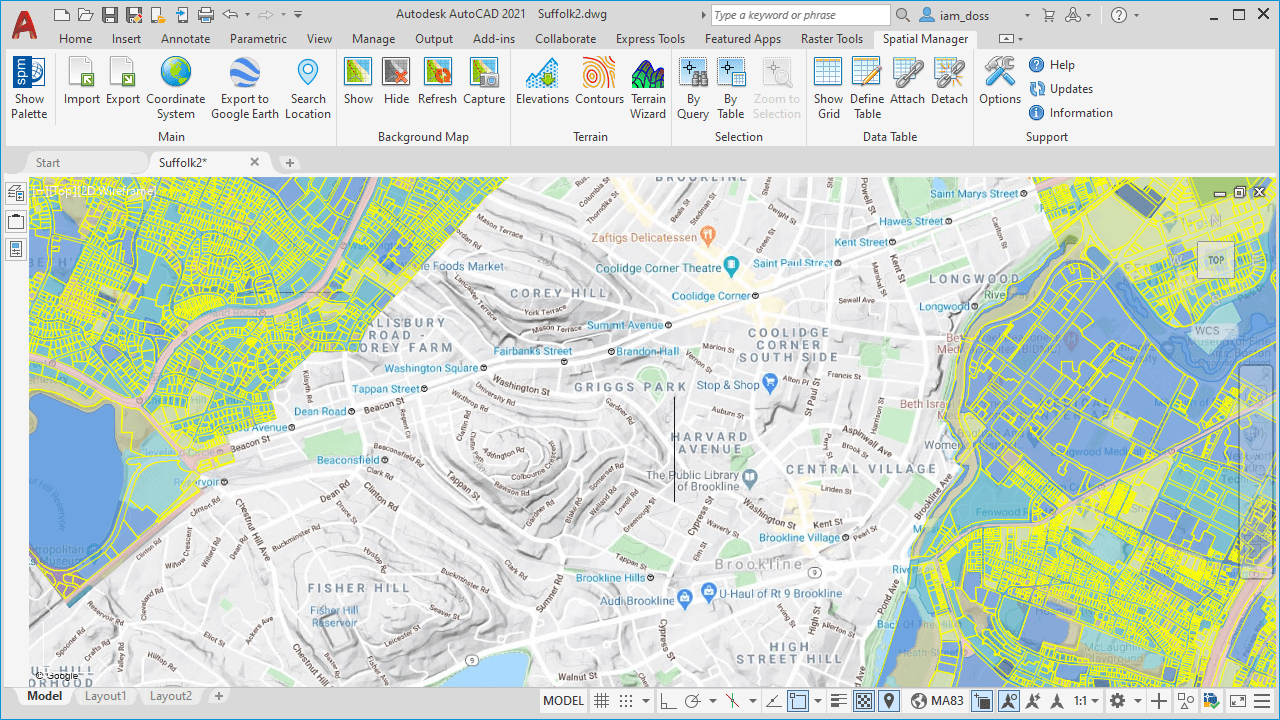This screenshot has width=1280, height=720.
Task: Launch the Terrain Wizard
Action: point(648,88)
